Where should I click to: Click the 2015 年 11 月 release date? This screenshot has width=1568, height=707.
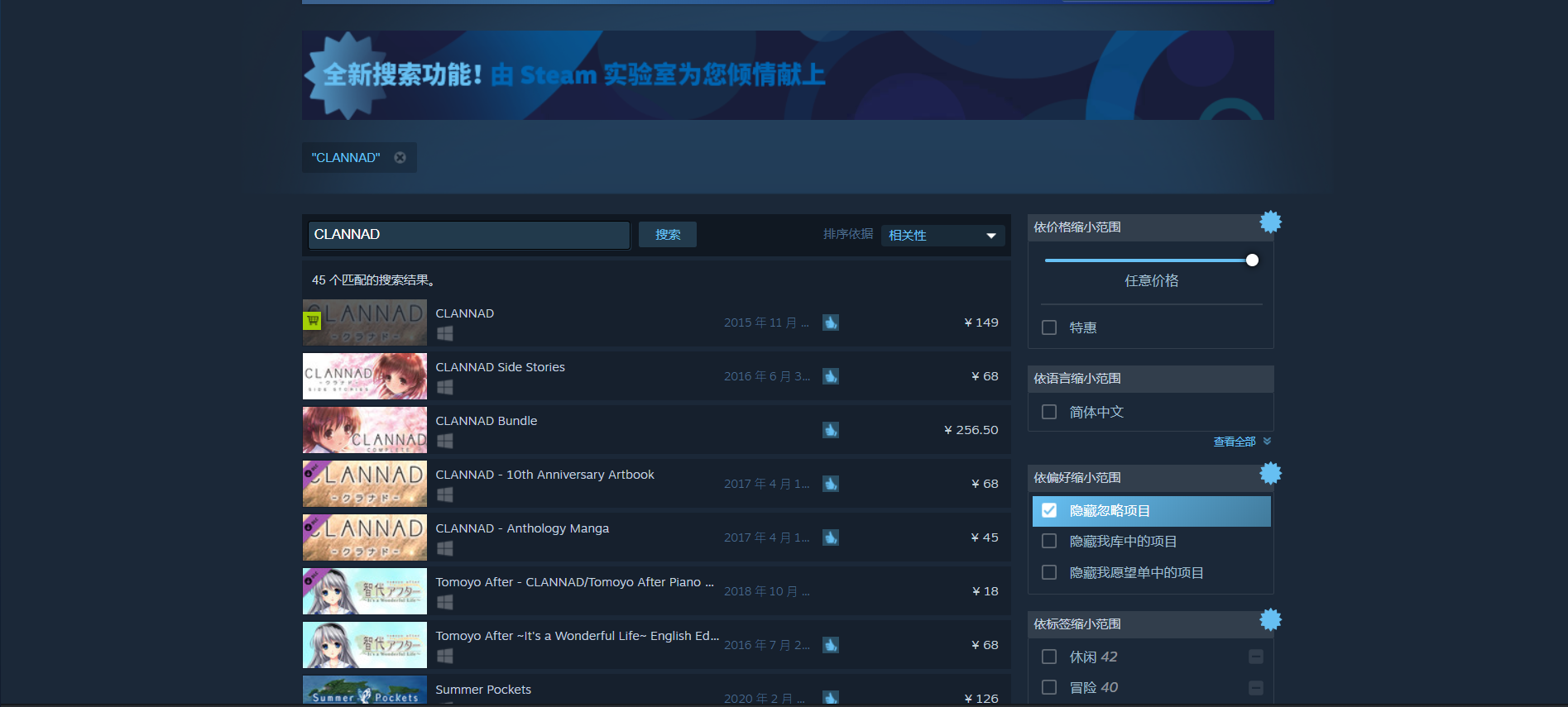tap(766, 322)
